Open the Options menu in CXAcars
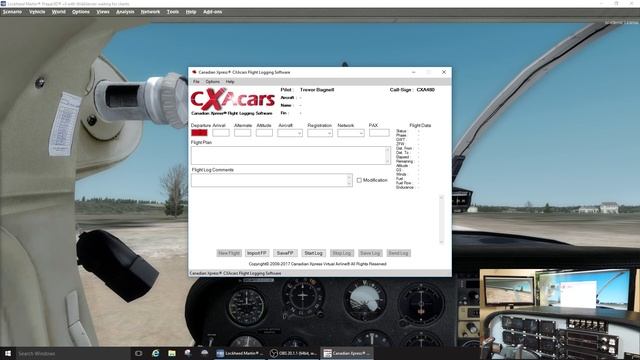The image size is (640, 360). 213,82
